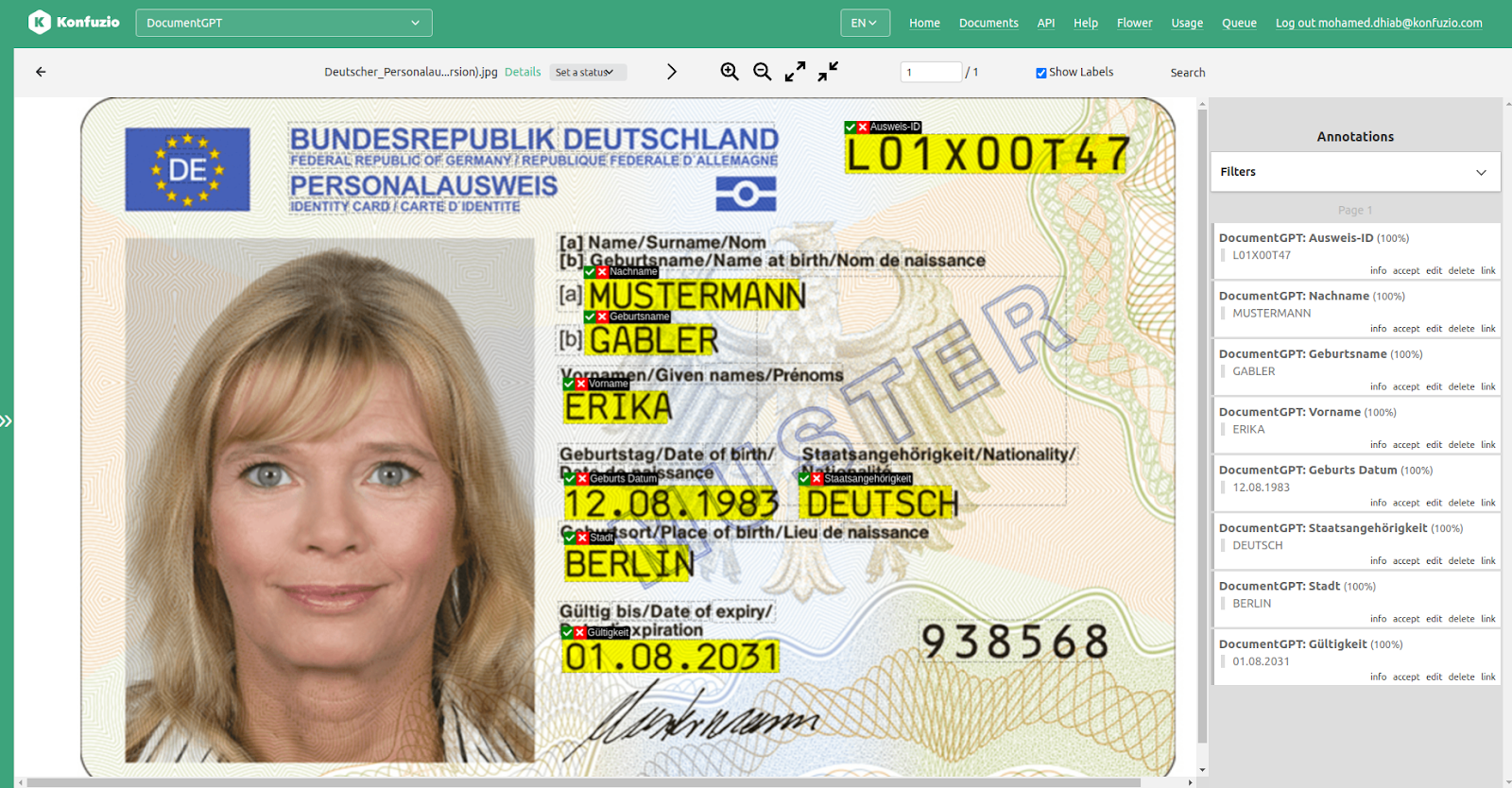The image size is (1512, 788).
Task: Click the document file name label
Action: (x=411, y=72)
